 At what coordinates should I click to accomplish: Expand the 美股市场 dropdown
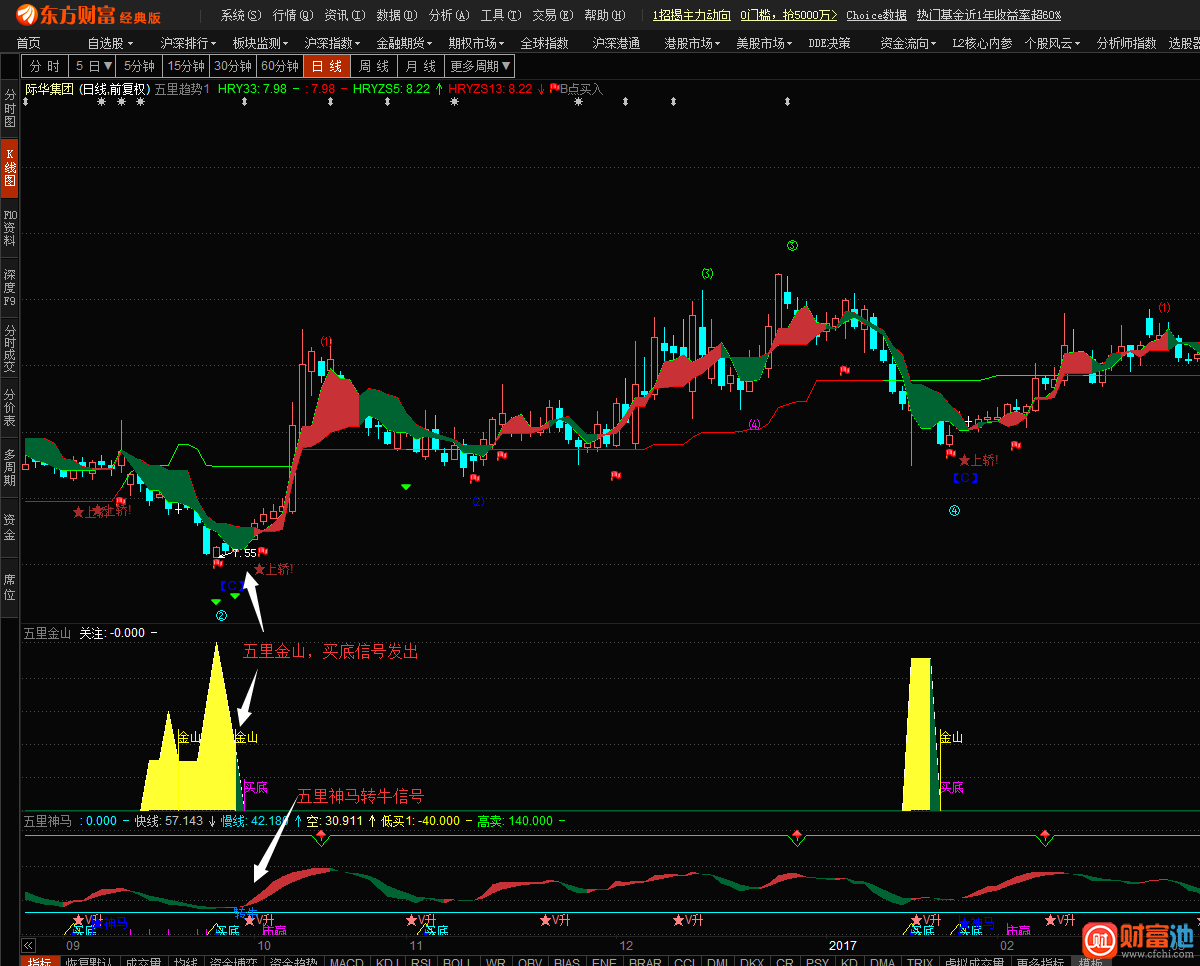tap(765, 43)
